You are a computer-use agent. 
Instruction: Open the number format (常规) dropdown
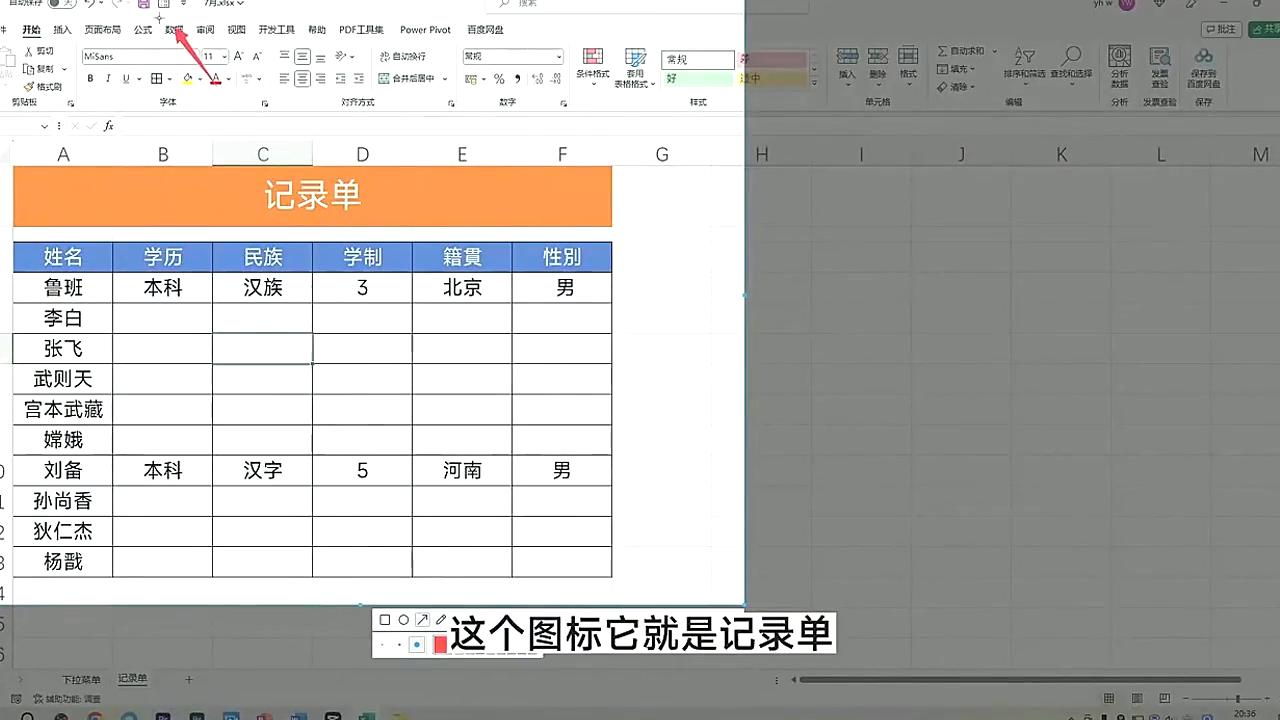[557, 56]
